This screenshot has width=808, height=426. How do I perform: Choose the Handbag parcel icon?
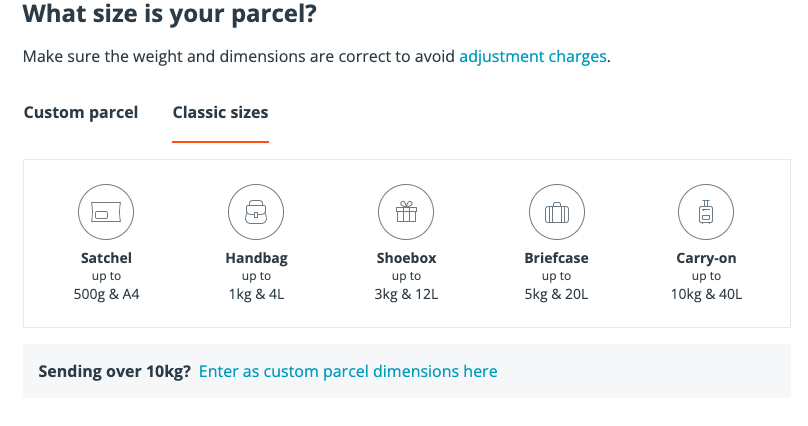pyautogui.click(x=256, y=212)
